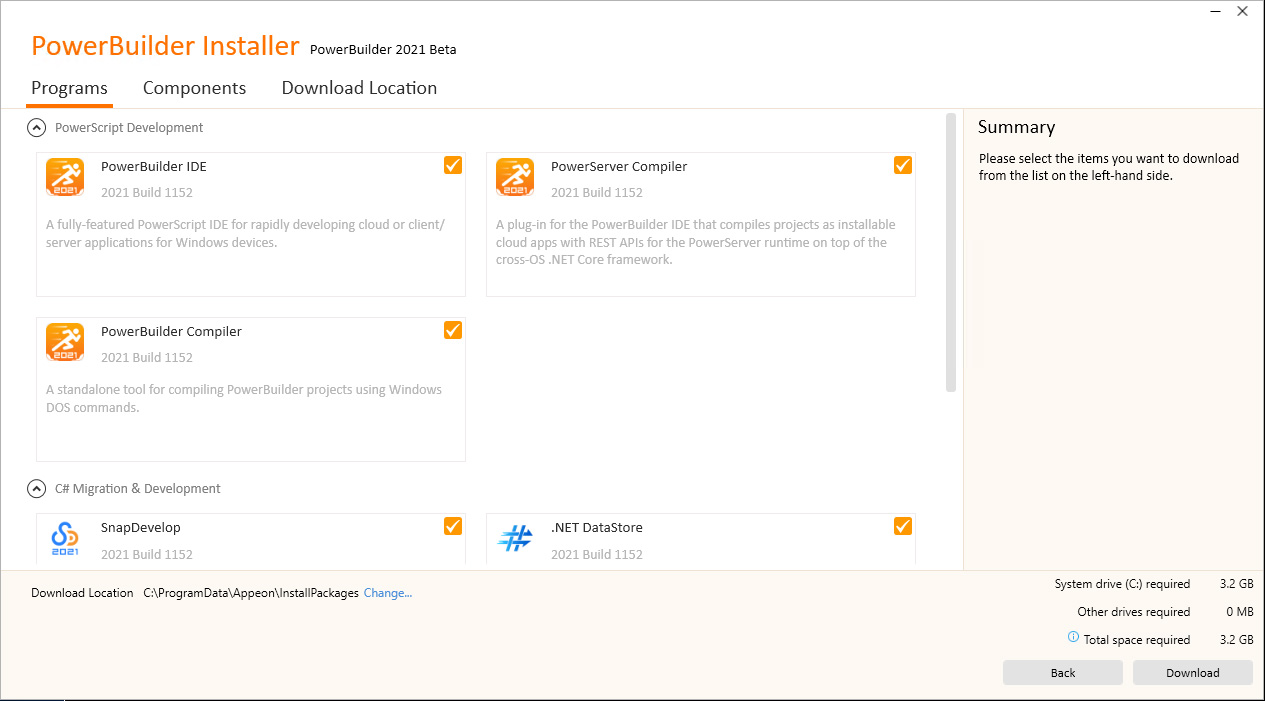Screen dimensions: 1265x701
Task: Switch to the Components tab
Action: [x=194, y=88]
